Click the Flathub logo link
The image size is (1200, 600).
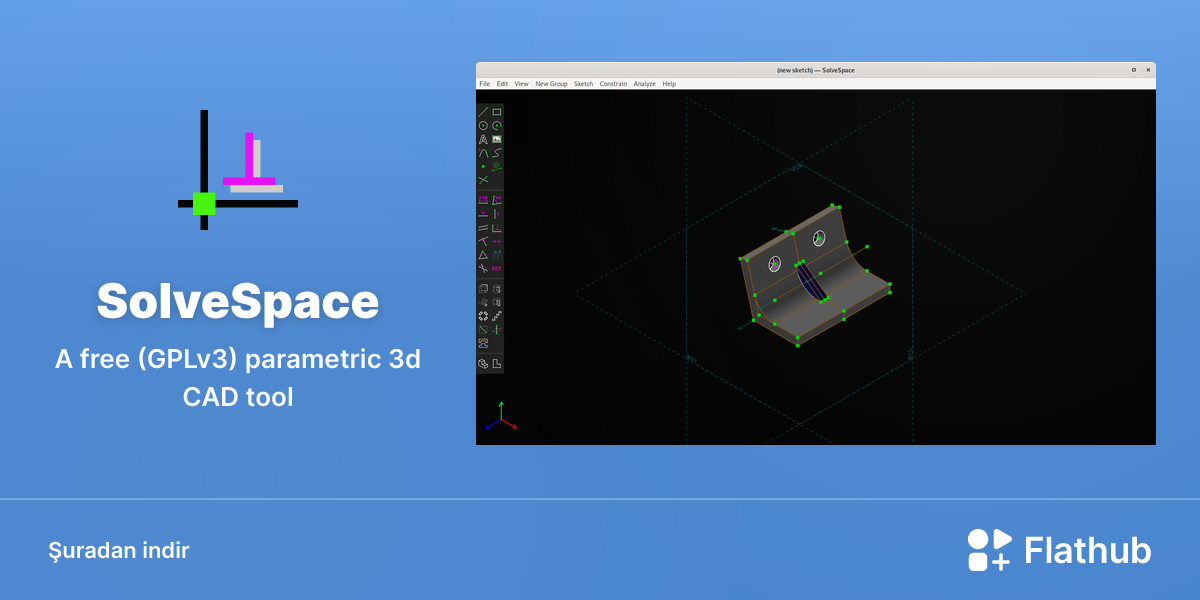[1059, 550]
